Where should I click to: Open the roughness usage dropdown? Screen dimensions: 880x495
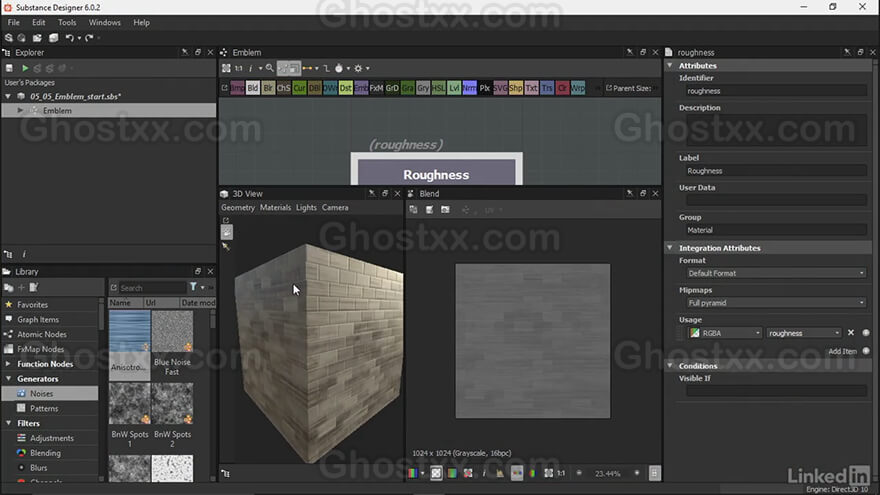[x=804, y=333]
